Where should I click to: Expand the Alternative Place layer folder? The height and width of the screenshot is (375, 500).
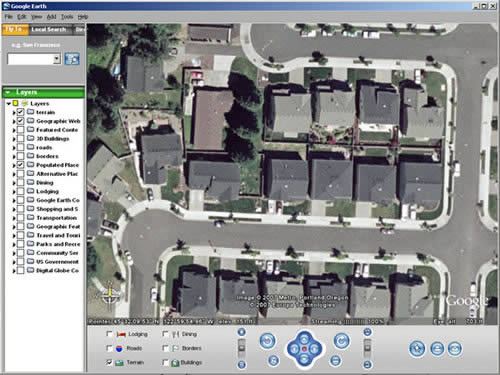point(14,174)
